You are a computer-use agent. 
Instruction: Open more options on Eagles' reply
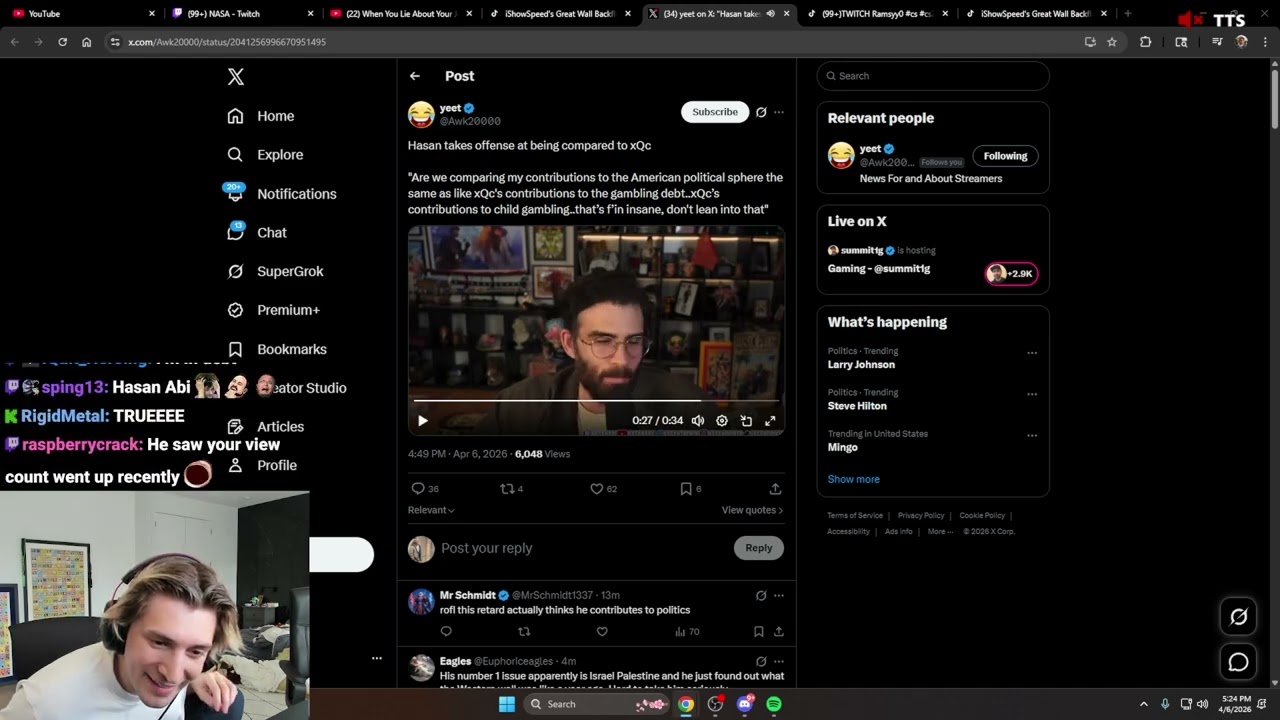[779, 662]
